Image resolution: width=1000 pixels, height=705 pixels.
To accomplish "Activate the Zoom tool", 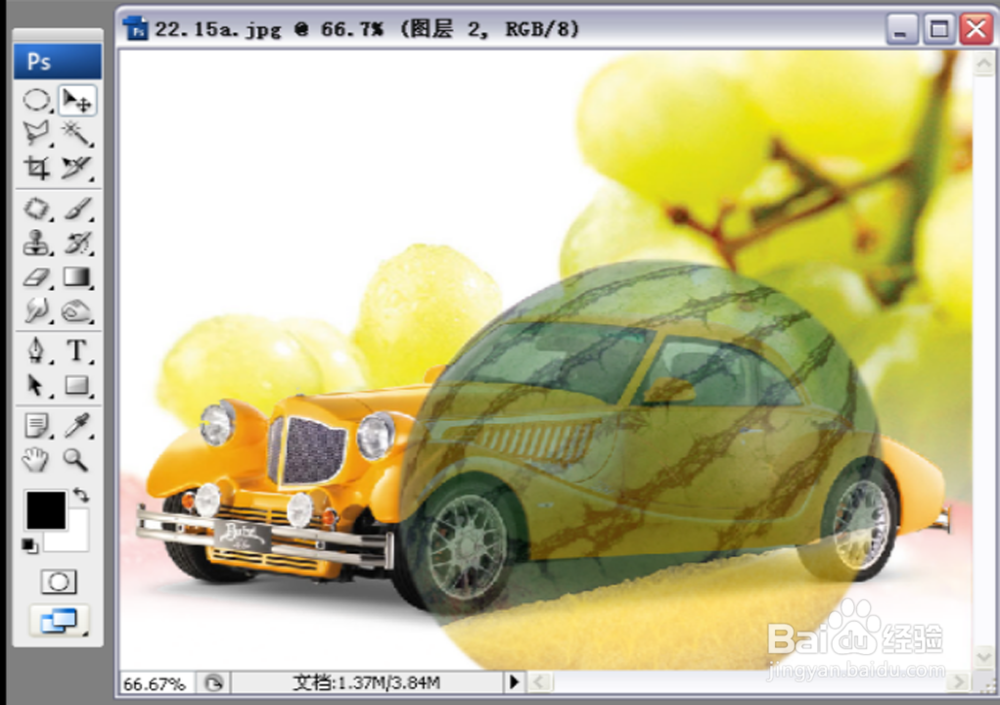I will 77,459.
